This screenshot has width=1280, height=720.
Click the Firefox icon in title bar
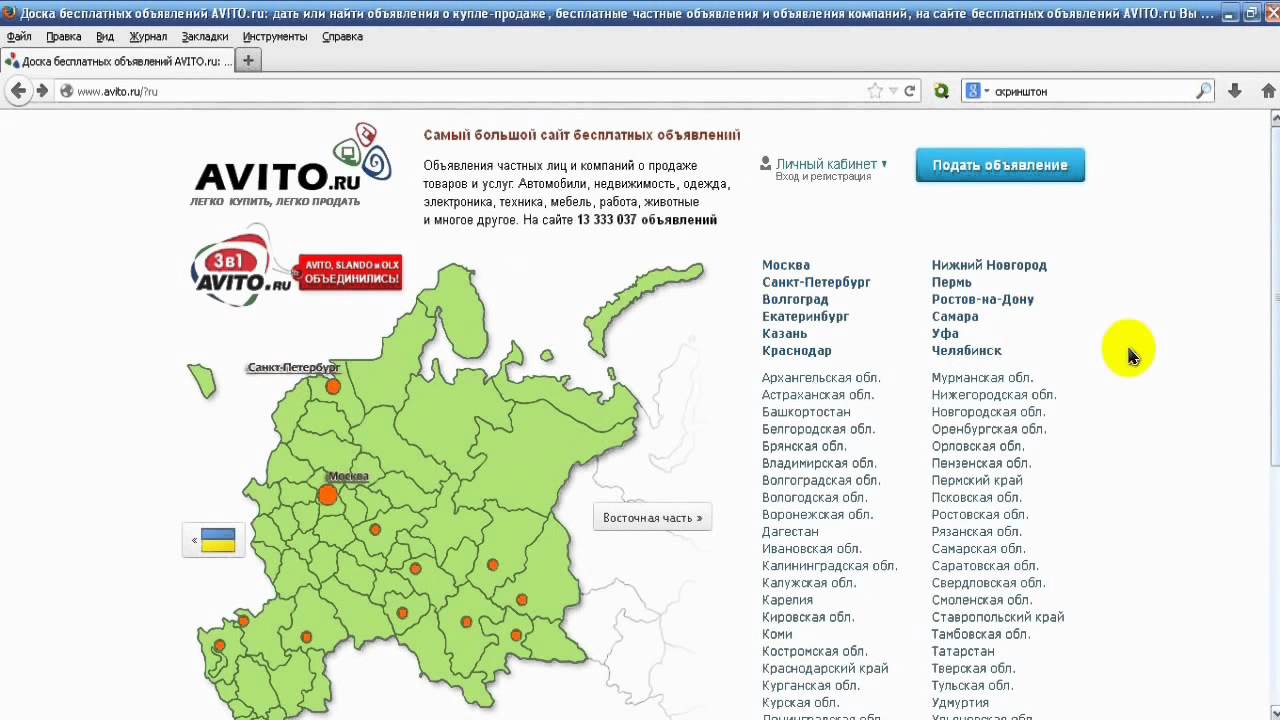click(9, 13)
